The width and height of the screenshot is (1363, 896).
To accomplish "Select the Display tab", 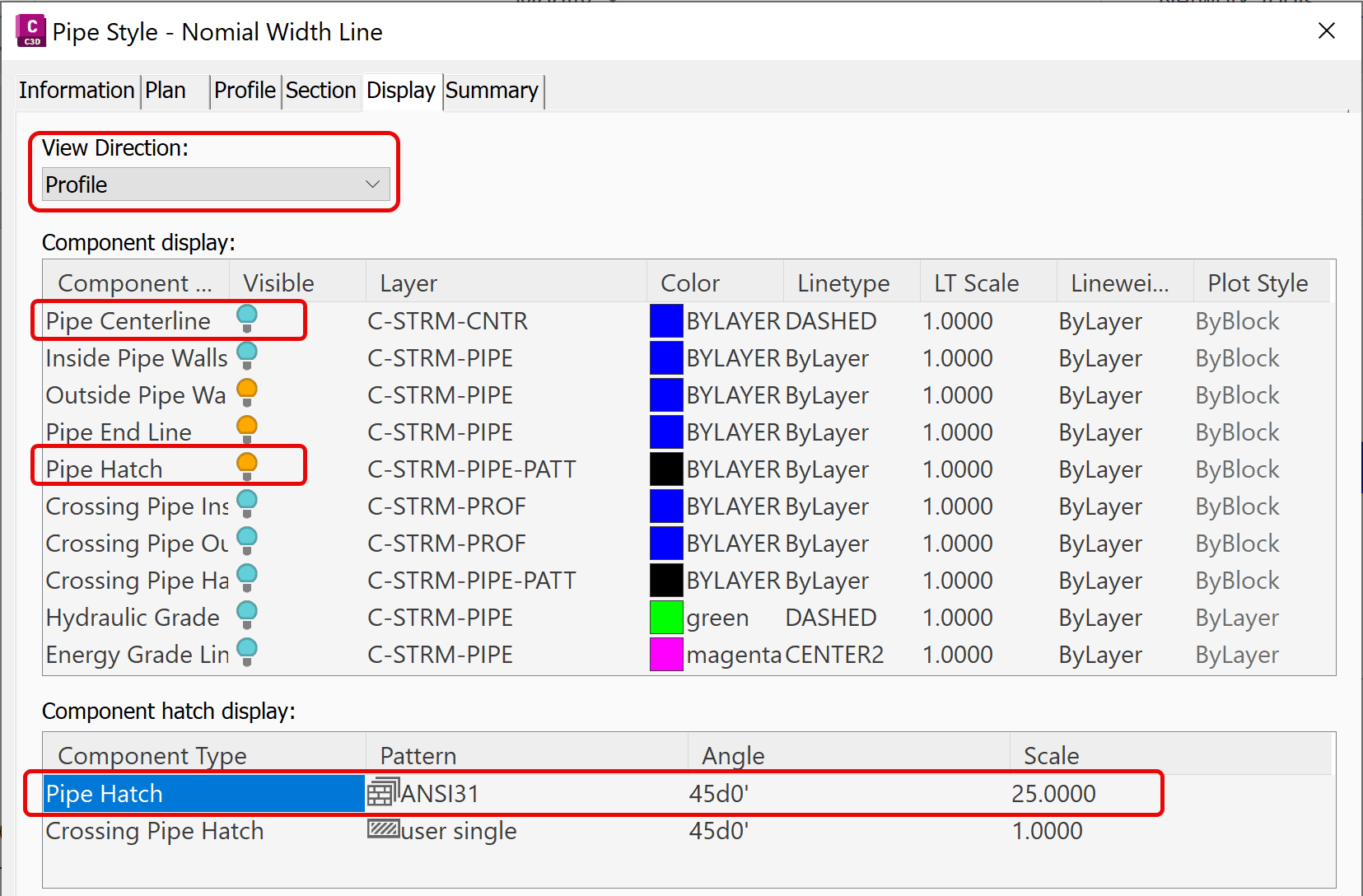I will click(401, 90).
